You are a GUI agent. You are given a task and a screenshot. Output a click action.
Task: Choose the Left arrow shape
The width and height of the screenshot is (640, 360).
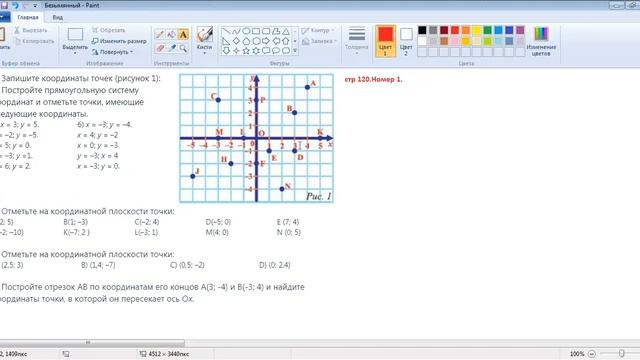(276, 41)
